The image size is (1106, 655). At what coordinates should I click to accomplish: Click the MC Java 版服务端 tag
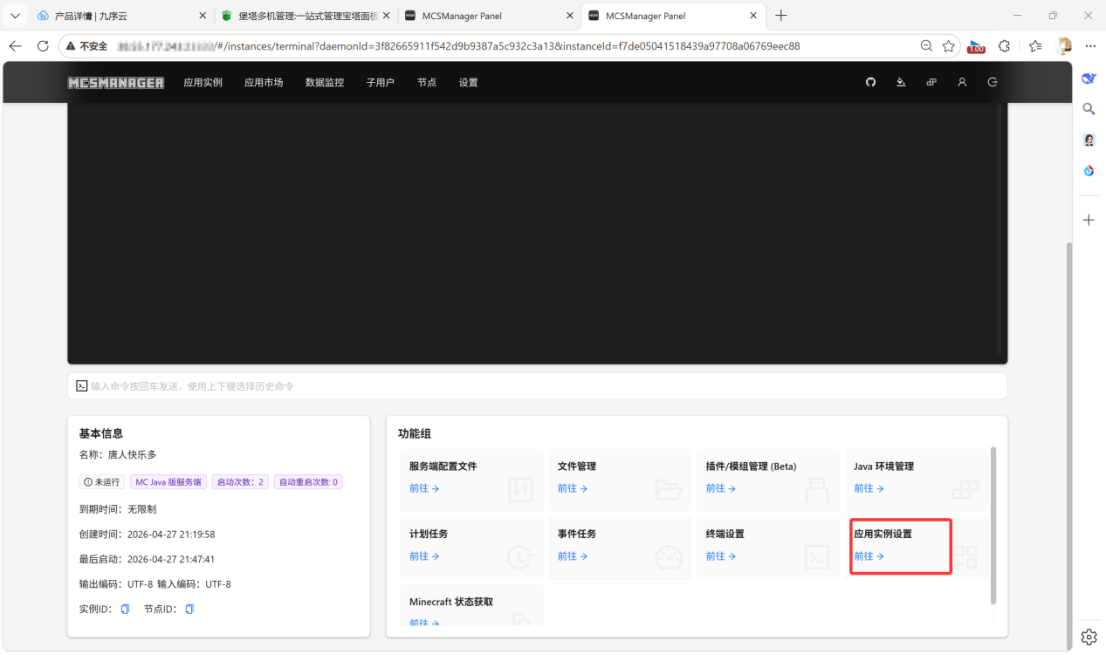(x=168, y=482)
